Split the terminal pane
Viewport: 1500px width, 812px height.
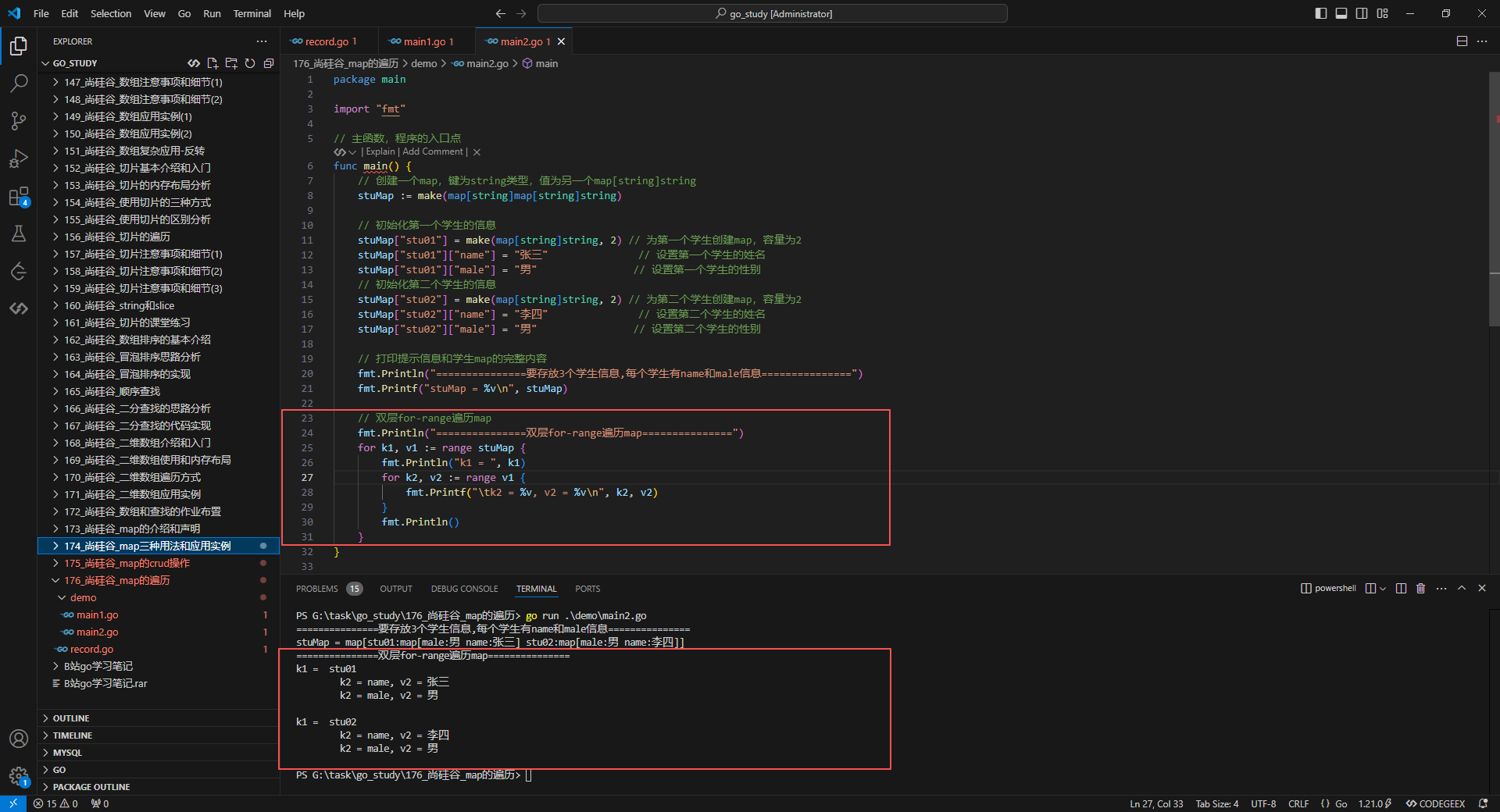tap(1401, 589)
